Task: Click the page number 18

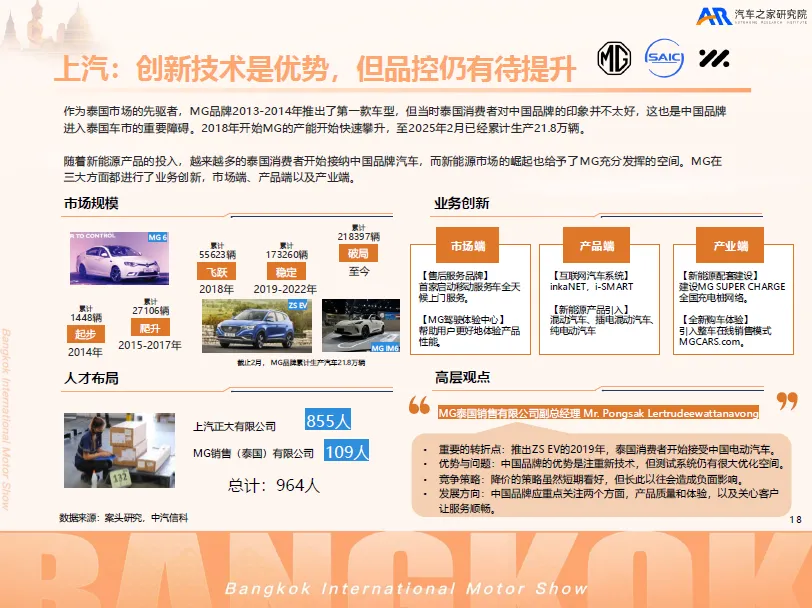Action: 795,519
